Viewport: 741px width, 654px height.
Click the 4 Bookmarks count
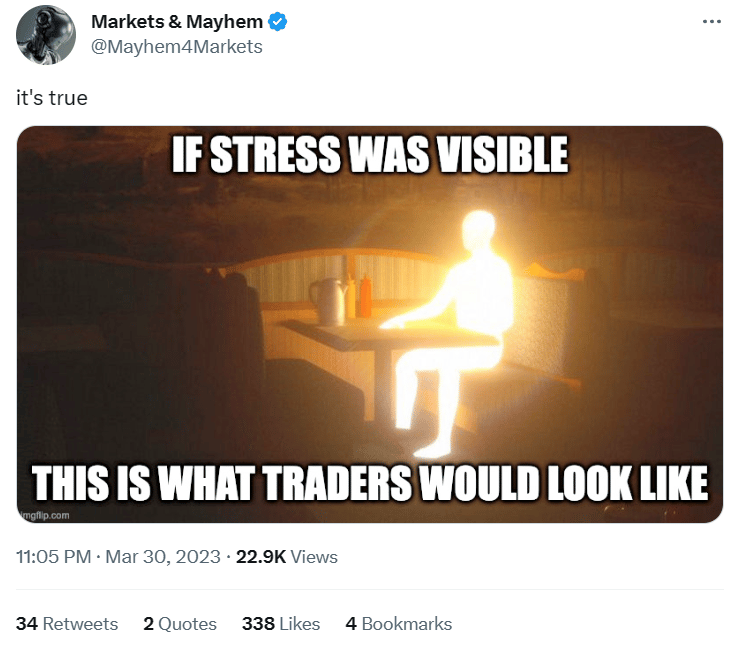tap(398, 624)
